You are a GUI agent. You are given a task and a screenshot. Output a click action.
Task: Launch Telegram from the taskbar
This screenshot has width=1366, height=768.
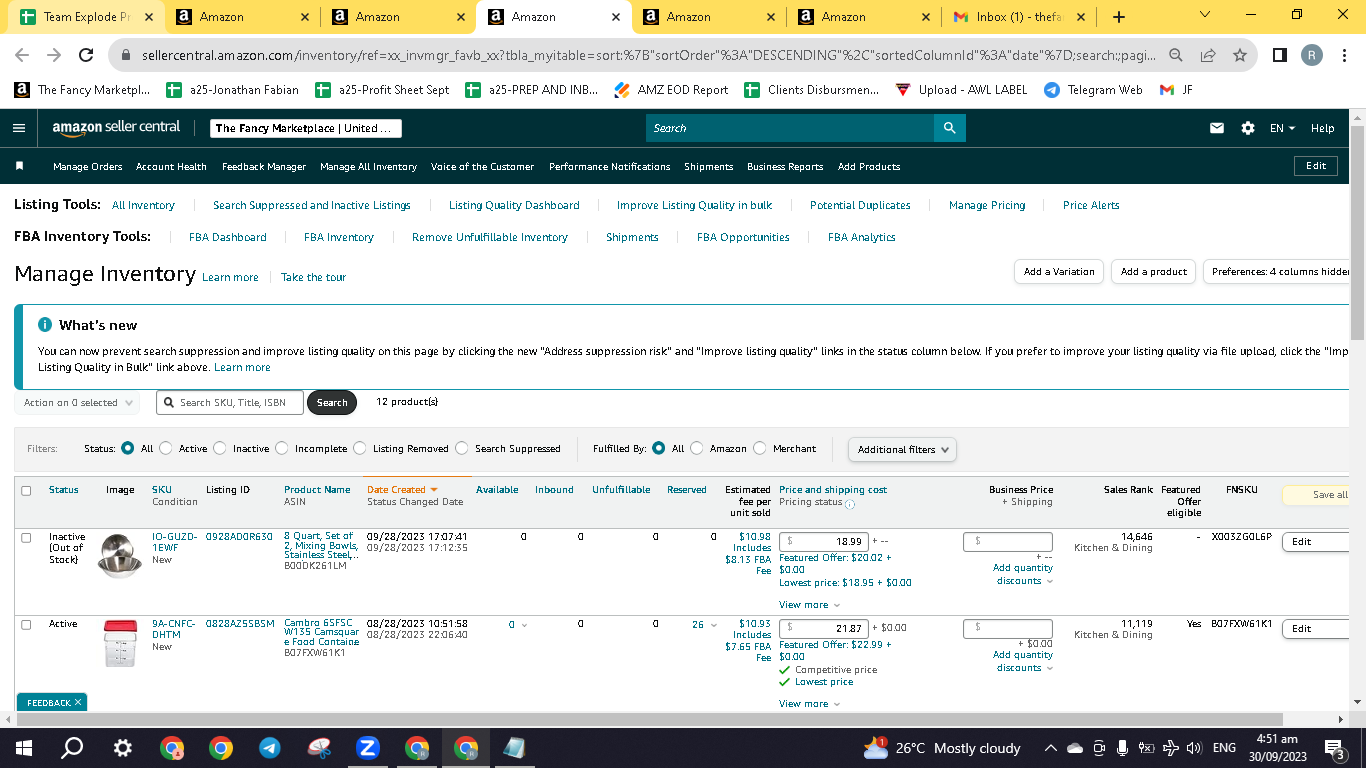(270, 748)
